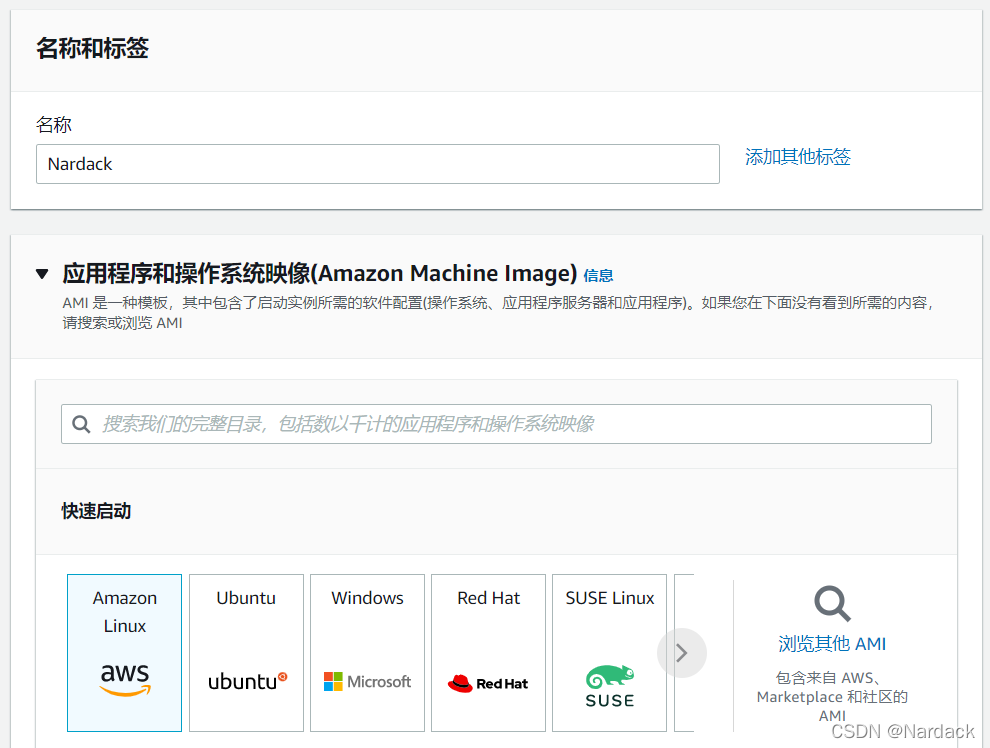Collapse the Amazon Machine Image section triangle

[x=42, y=274]
